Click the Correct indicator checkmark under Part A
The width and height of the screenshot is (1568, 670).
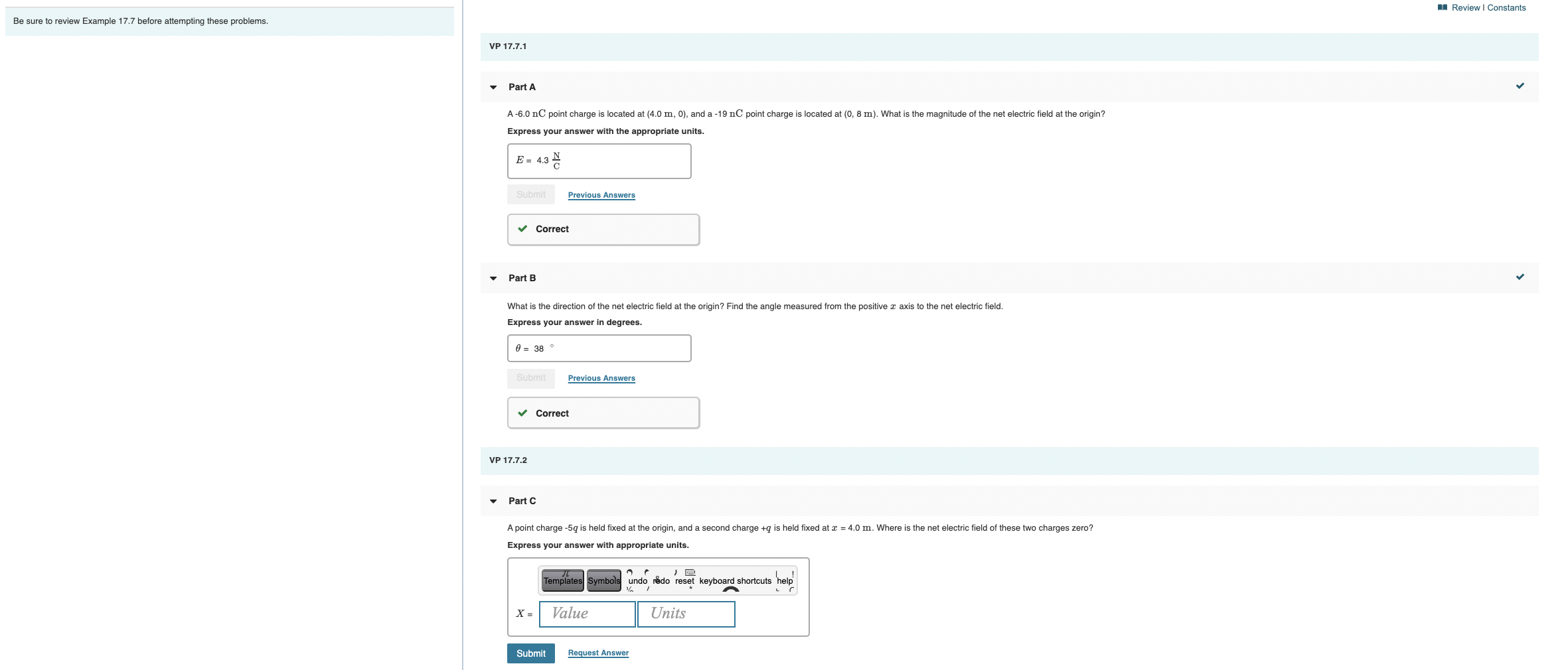[x=524, y=229]
